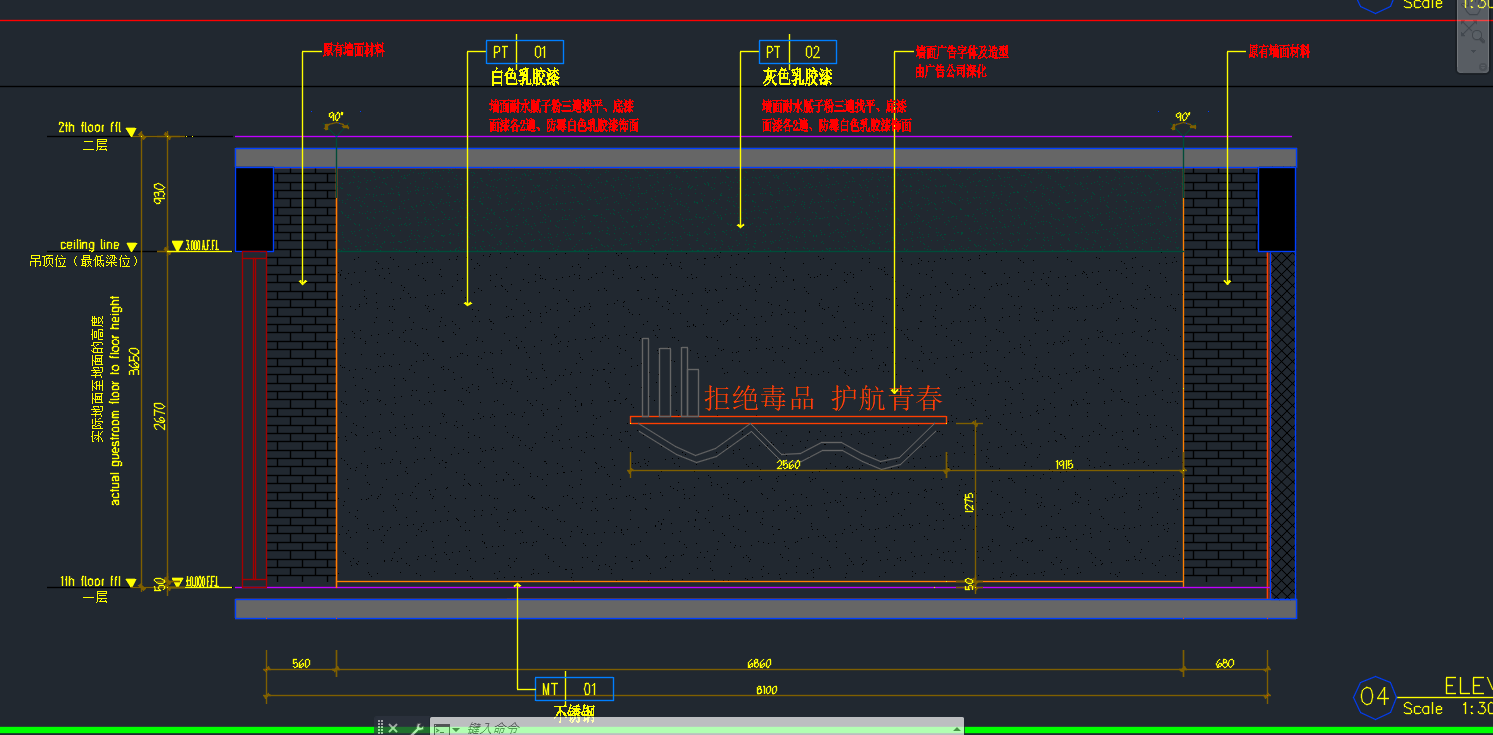The image size is (1493, 735).
Task: Select the "ELEV" title text
Action: pyautogui.click(x=1468, y=685)
